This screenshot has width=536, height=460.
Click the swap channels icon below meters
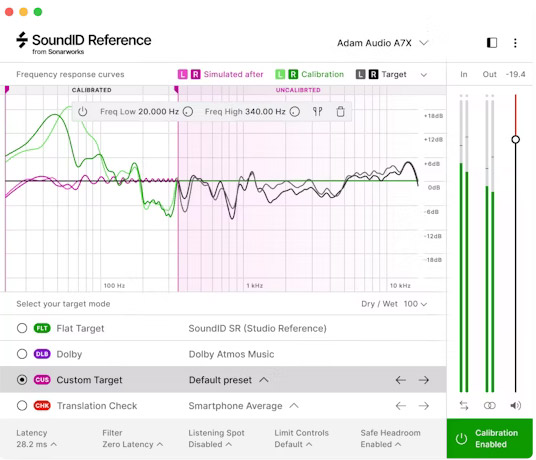464,406
